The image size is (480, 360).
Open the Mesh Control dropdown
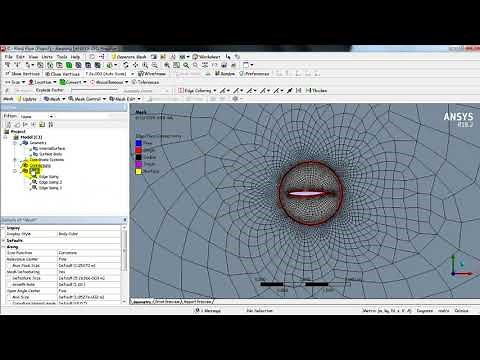[87, 99]
